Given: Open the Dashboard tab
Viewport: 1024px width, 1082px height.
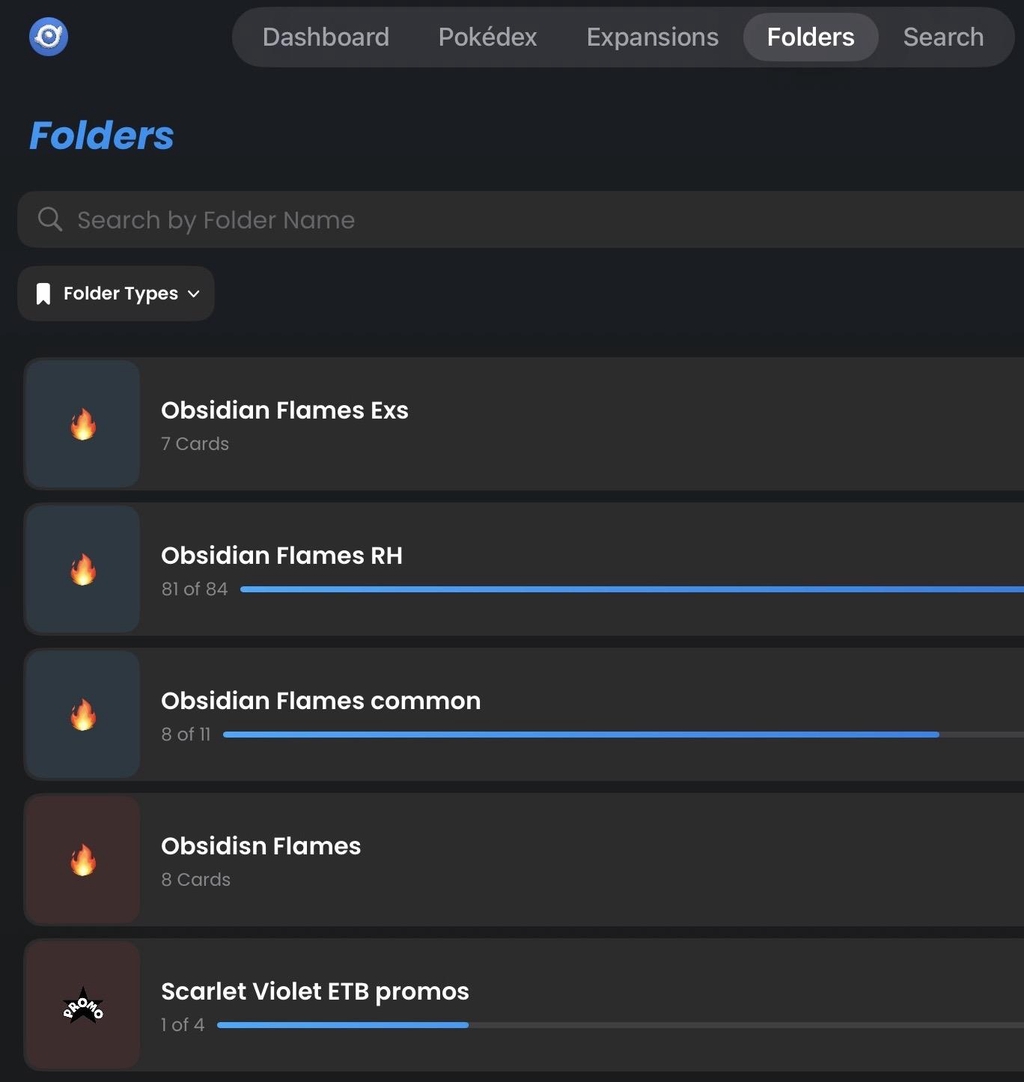Looking at the screenshot, I should click(x=326, y=37).
